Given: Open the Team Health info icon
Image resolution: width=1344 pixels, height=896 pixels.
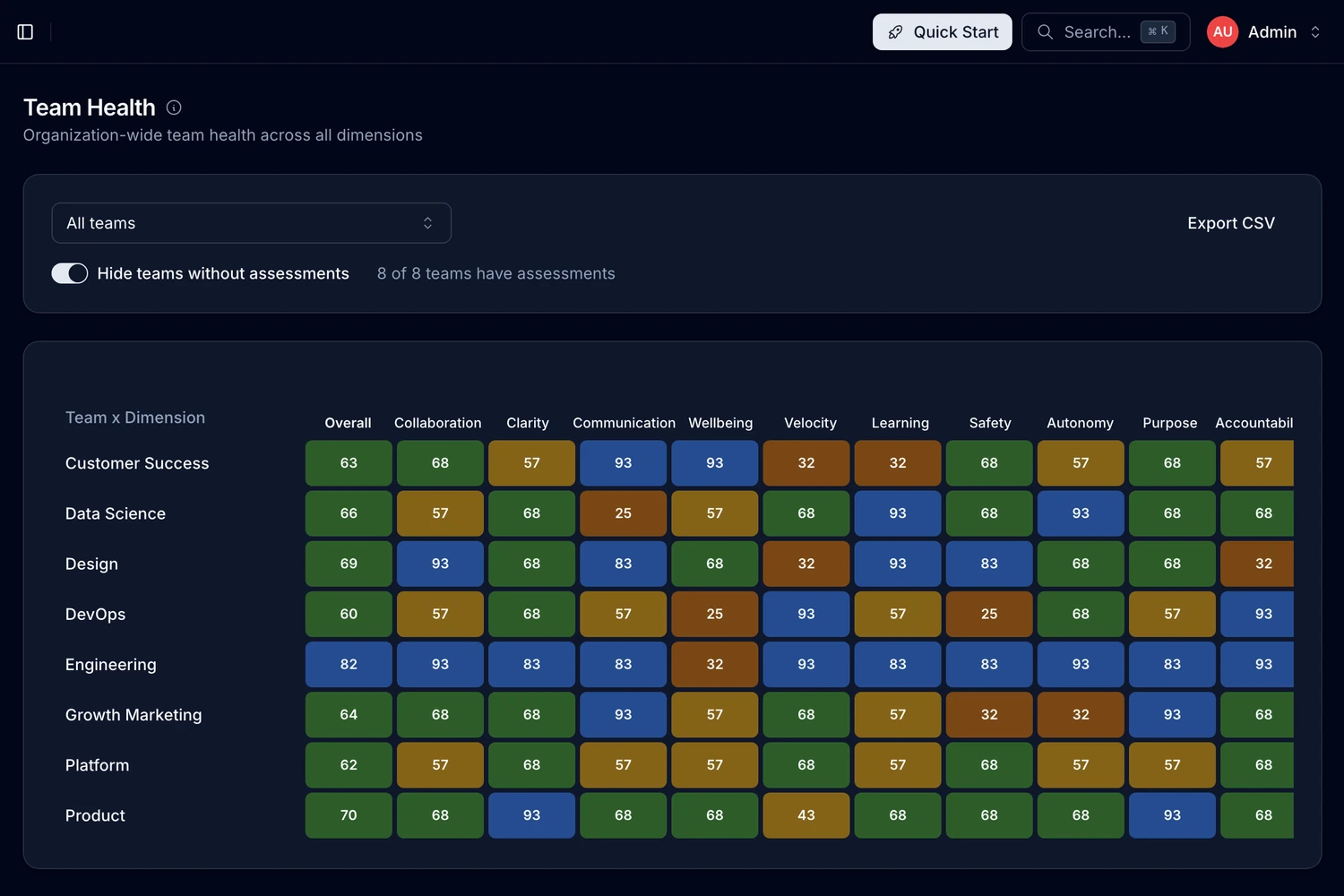Looking at the screenshot, I should pyautogui.click(x=174, y=108).
